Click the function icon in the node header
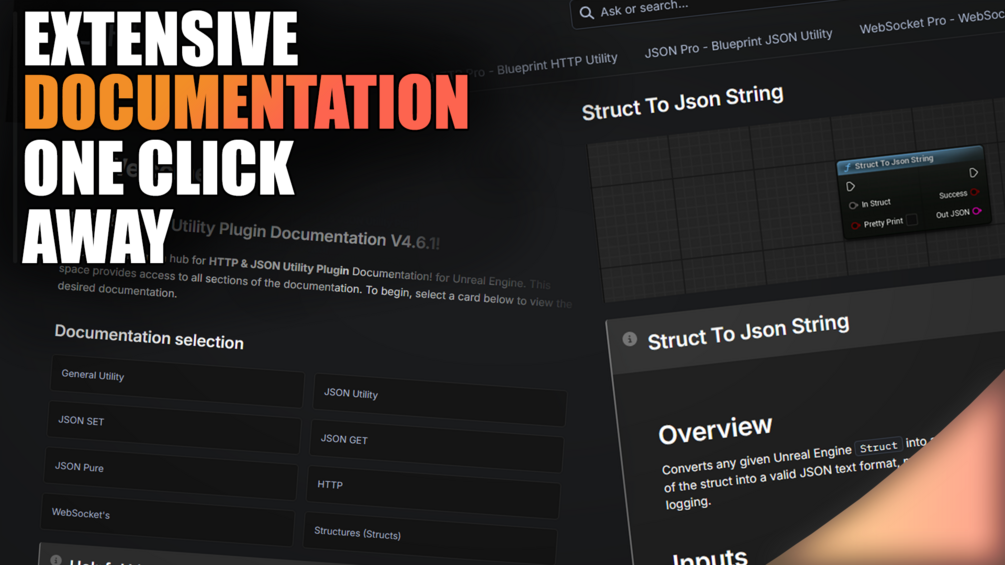Image resolution: width=1005 pixels, height=565 pixels. click(x=847, y=167)
